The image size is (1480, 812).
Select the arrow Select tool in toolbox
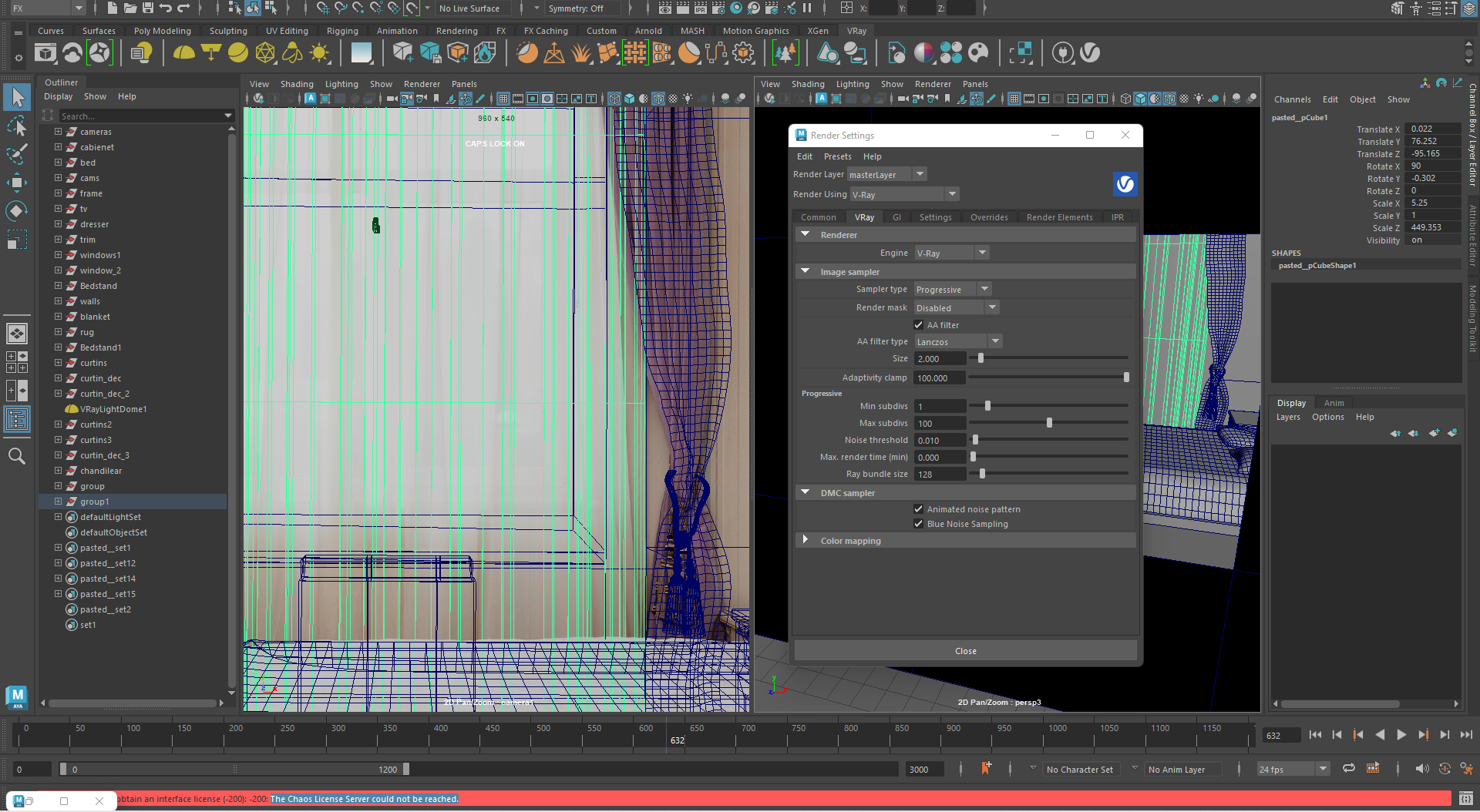click(x=17, y=97)
